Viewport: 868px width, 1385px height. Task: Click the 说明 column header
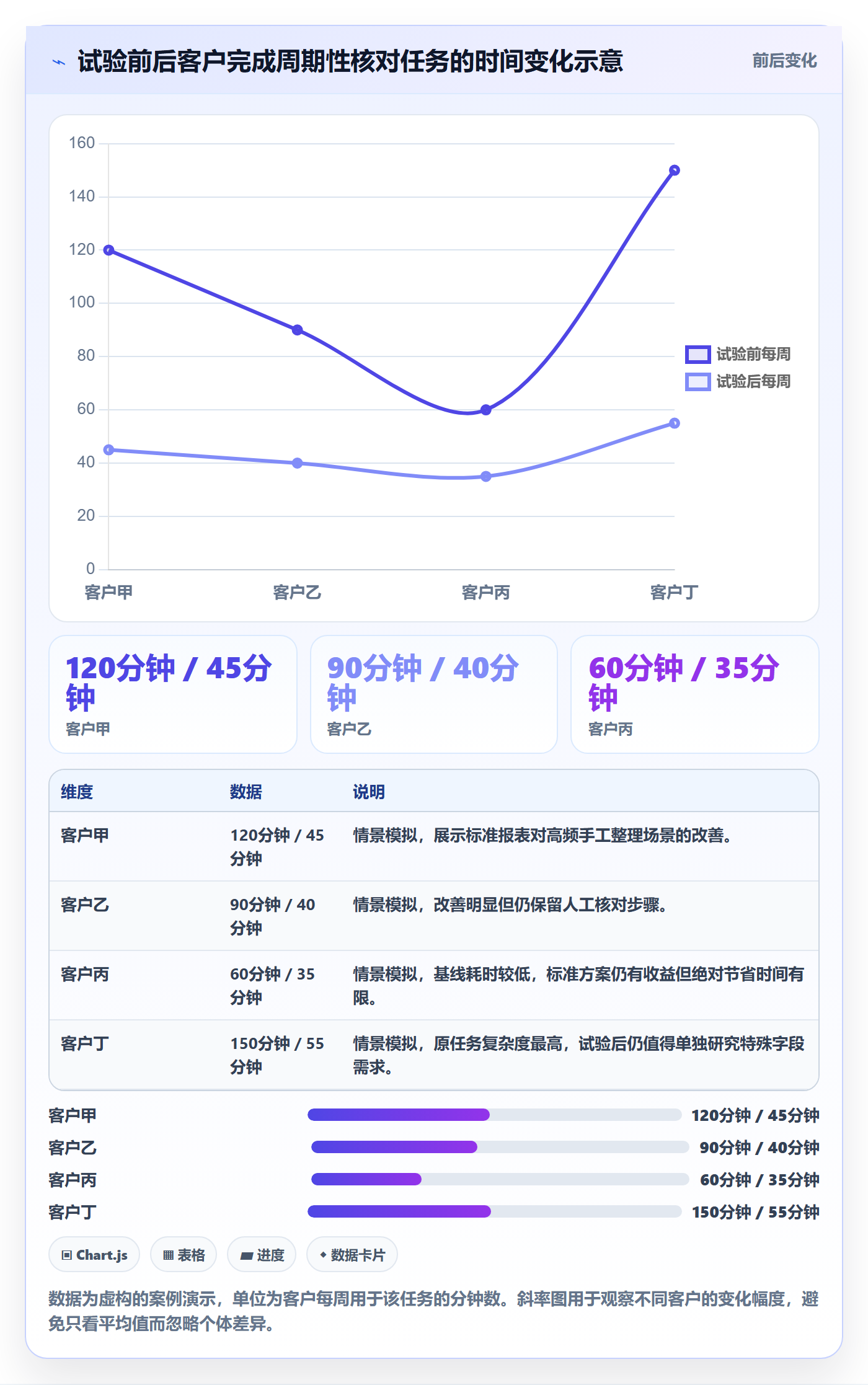(369, 792)
